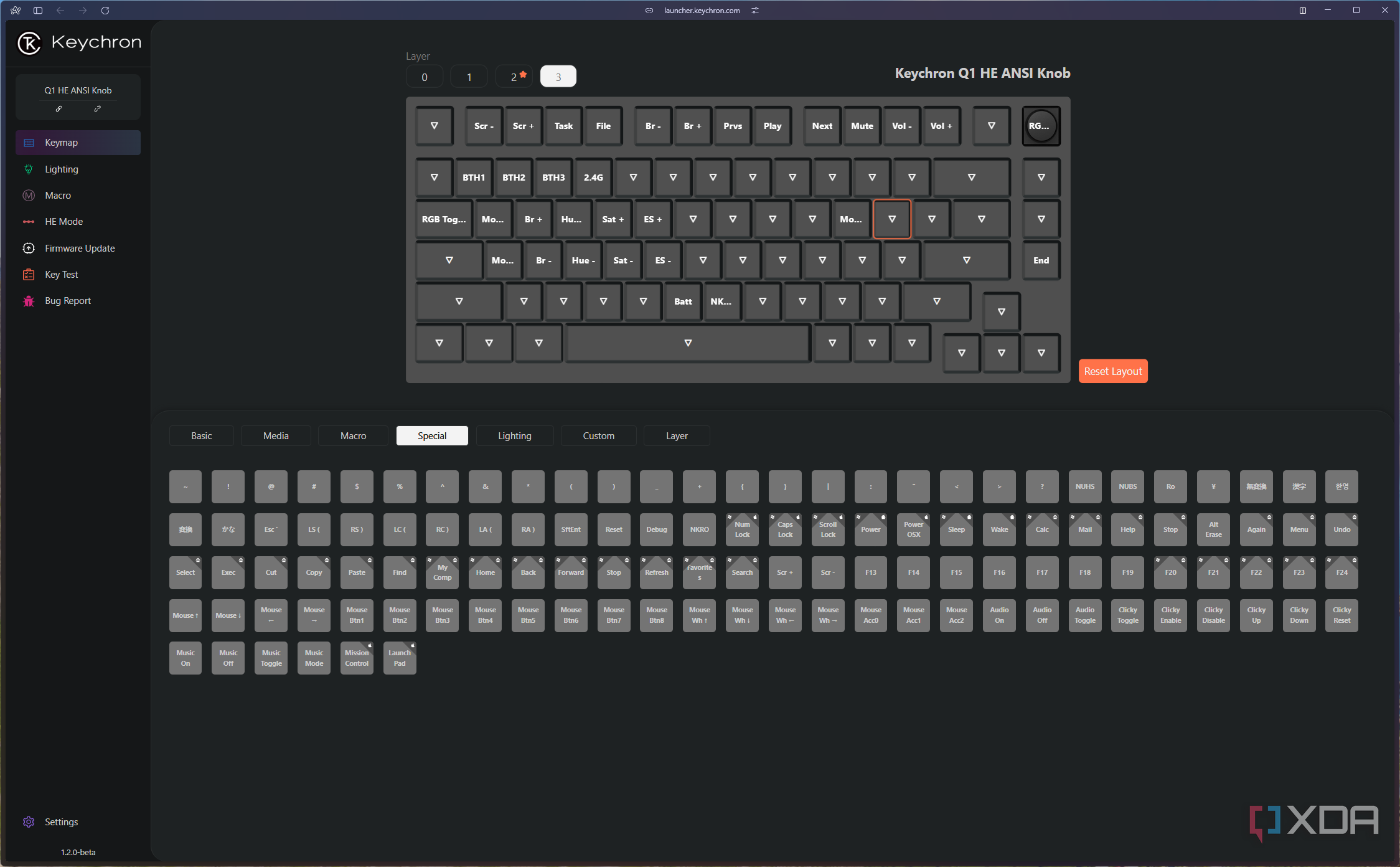Open Key Test in the sidebar
The height and width of the screenshot is (867, 1400).
[78, 275]
